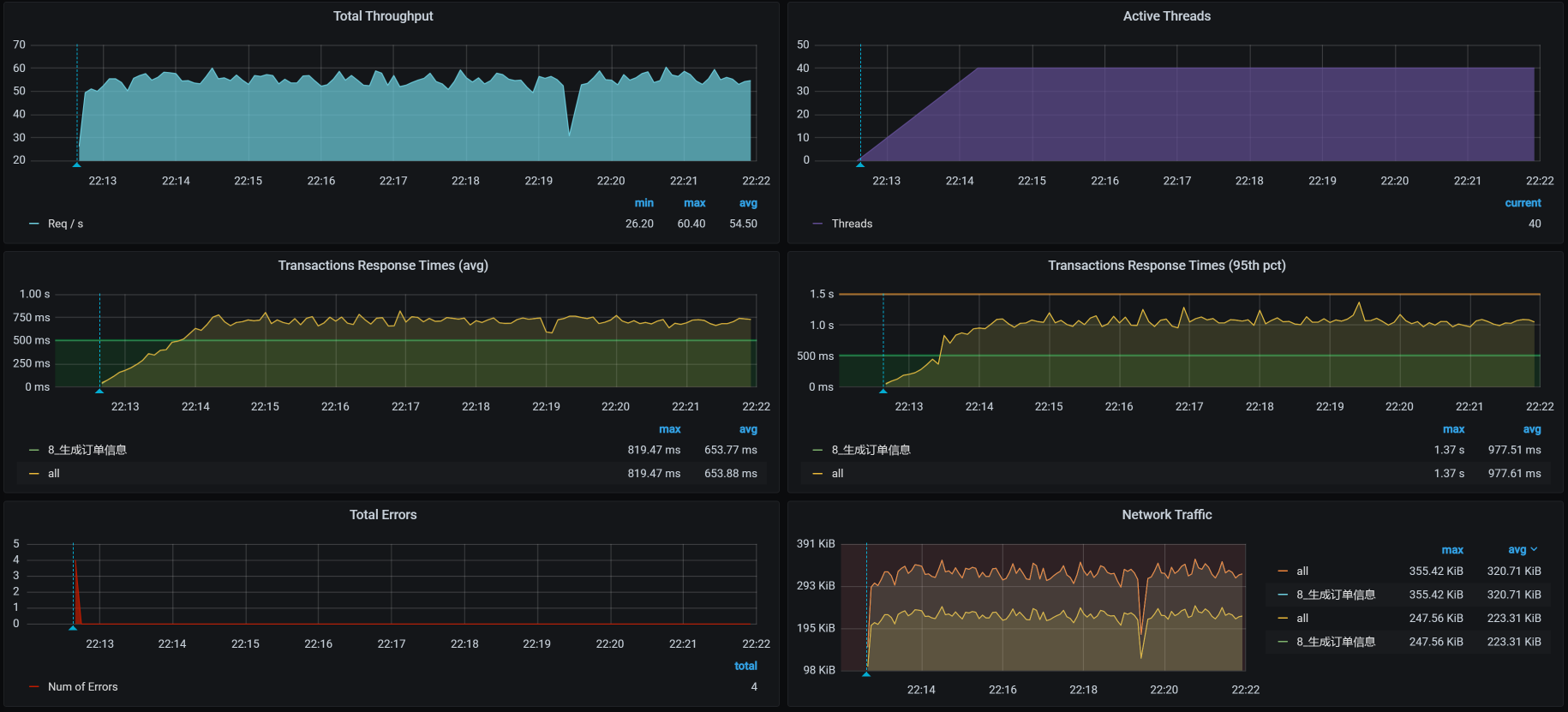Toggle the Threads series label in legend
The width and height of the screenshot is (1568, 712).
852,224
